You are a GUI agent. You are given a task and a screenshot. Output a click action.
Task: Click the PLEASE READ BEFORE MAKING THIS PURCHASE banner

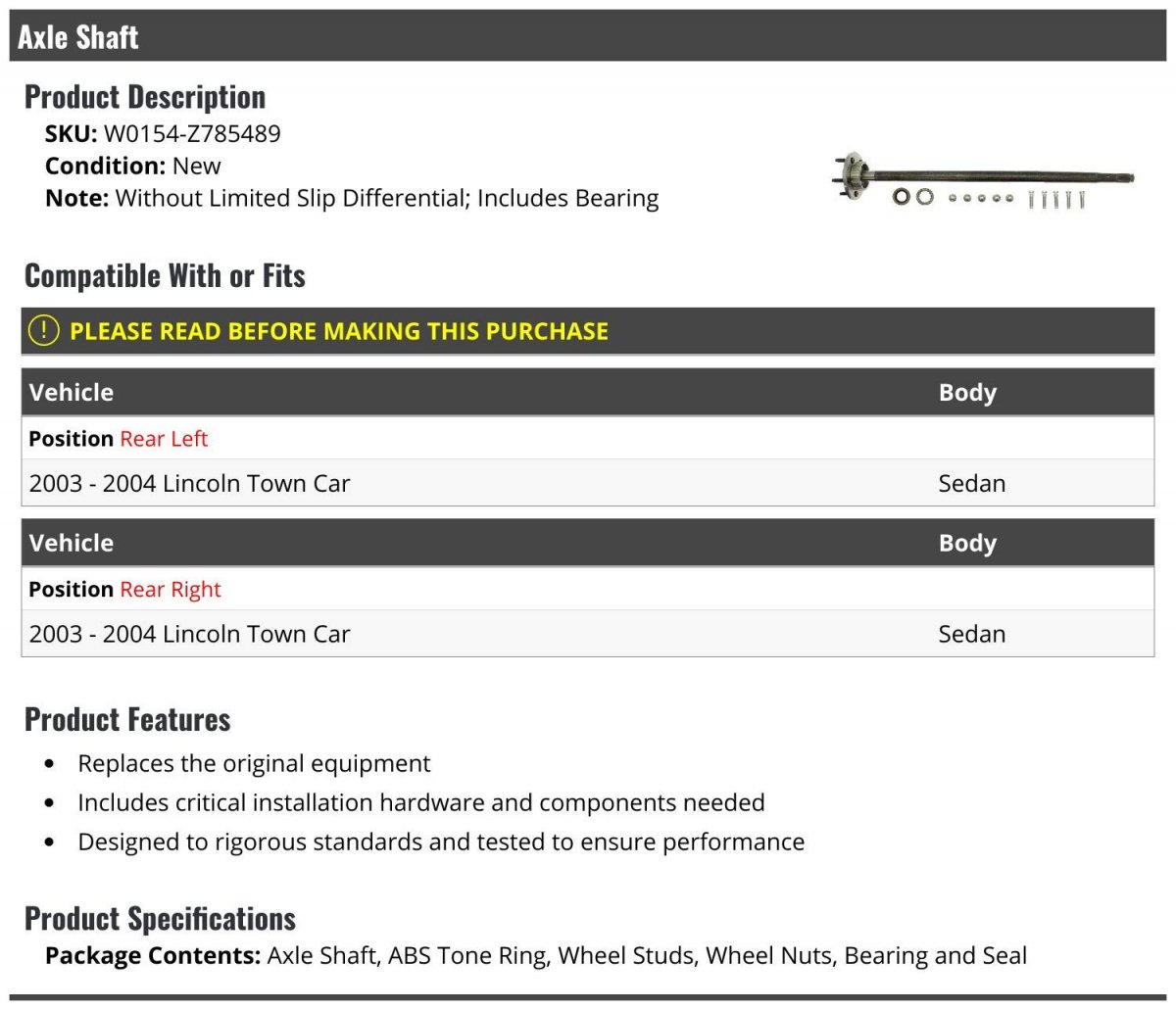(588, 331)
